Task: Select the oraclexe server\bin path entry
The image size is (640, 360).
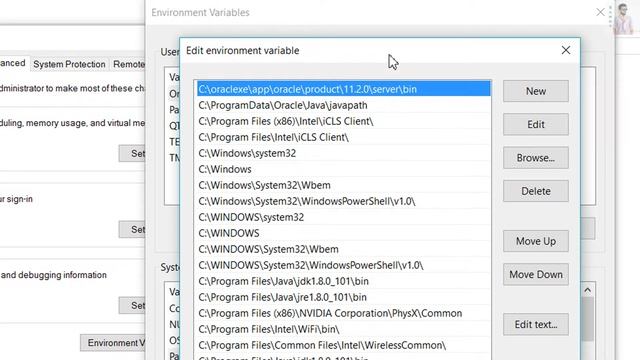Action: [x=343, y=89]
